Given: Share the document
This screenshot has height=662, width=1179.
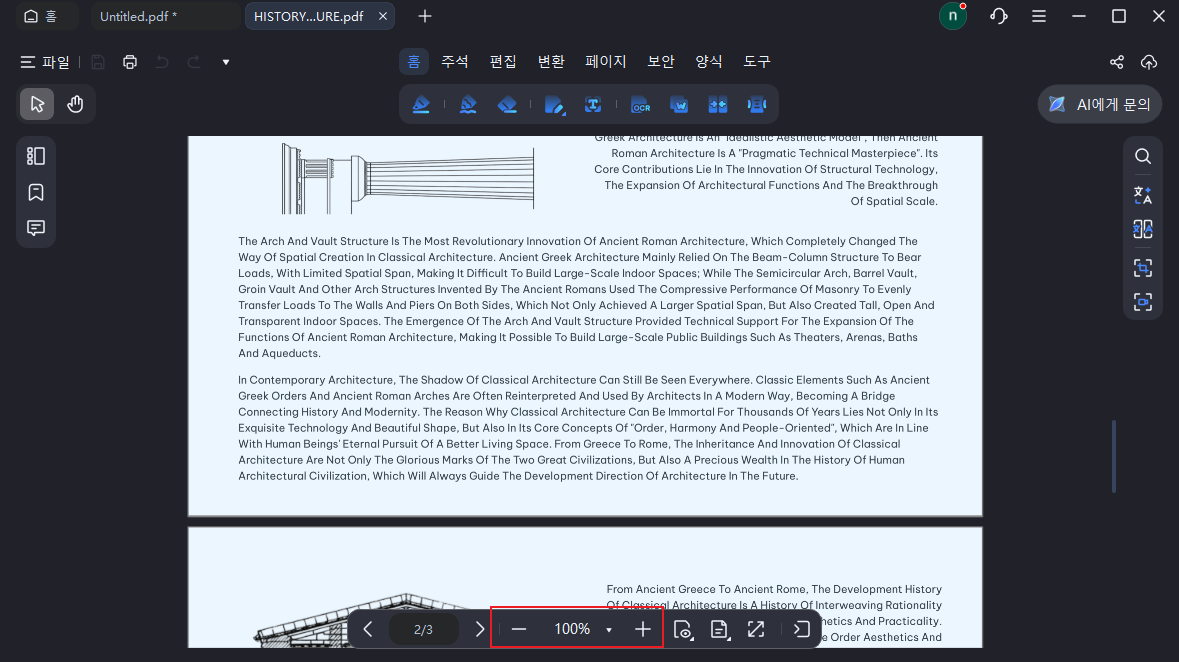Looking at the screenshot, I should click(1117, 62).
